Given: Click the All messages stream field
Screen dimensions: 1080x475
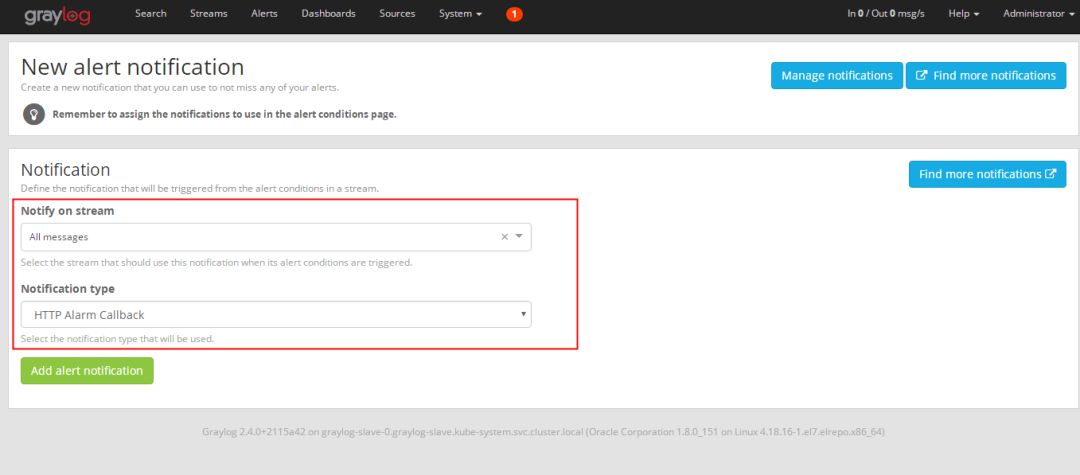Looking at the screenshot, I should [x=276, y=237].
